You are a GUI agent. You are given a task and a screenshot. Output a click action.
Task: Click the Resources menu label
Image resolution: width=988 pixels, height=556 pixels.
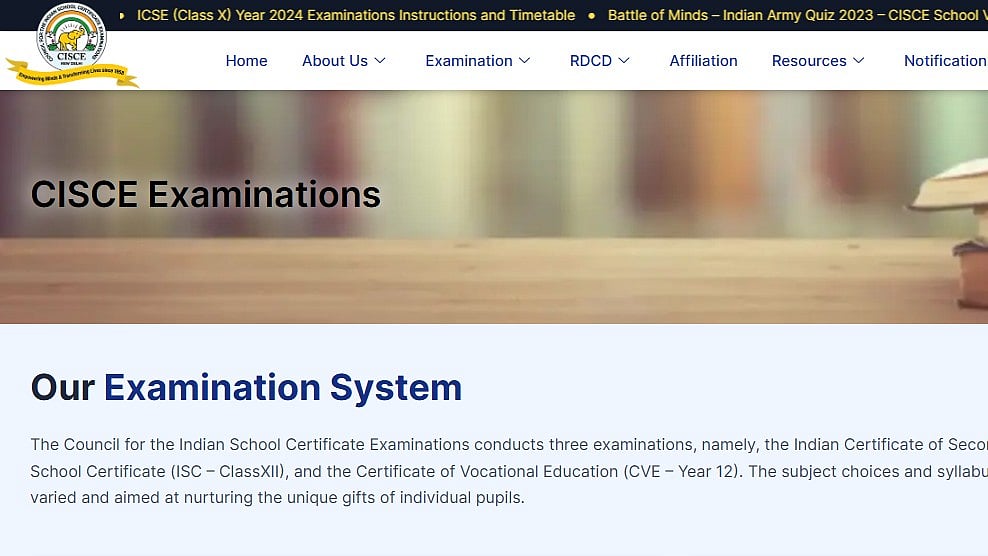click(x=808, y=61)
